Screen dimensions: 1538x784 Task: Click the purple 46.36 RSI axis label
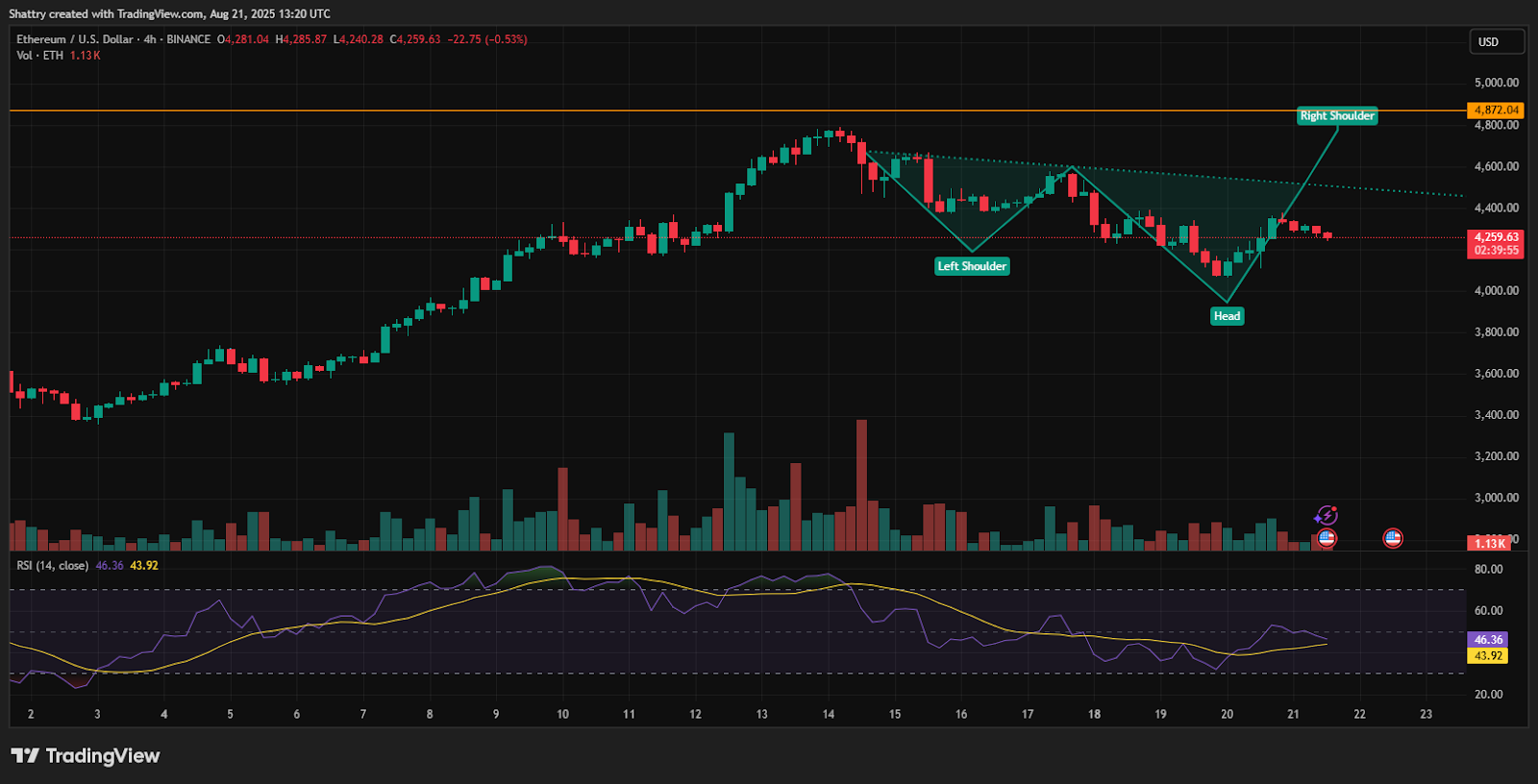coord(1488,640)
